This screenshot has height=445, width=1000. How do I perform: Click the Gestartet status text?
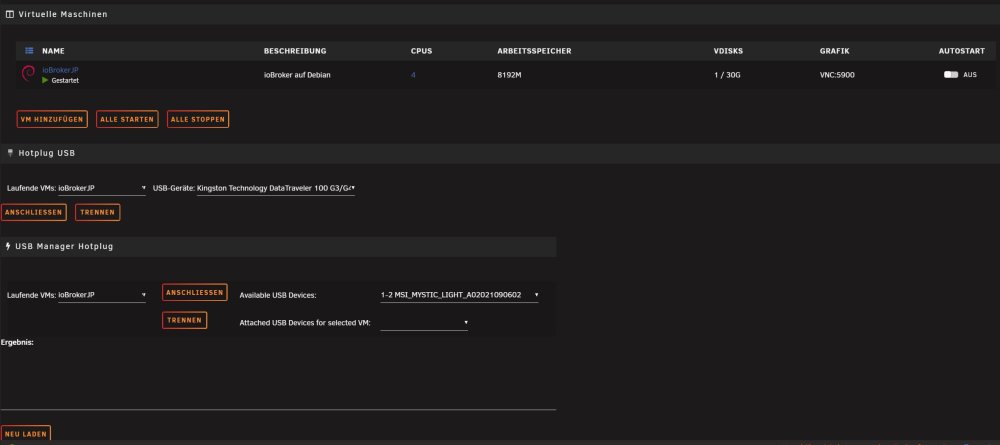(65, 81)
